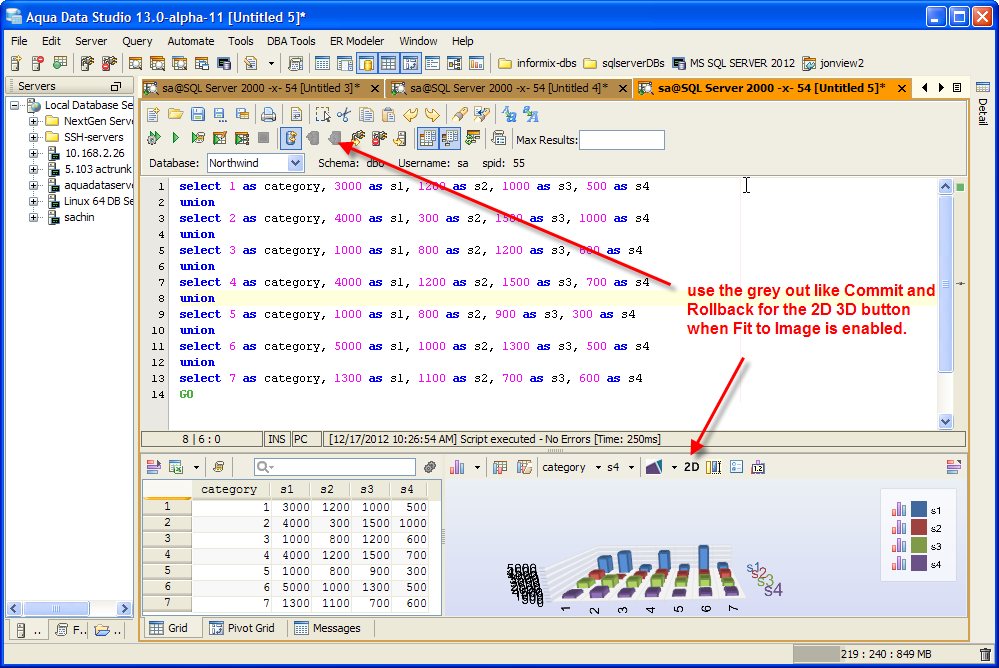This screenshot has width=999, height=668.
Task: Click the Max Results input field
Action: coord(622,140)
